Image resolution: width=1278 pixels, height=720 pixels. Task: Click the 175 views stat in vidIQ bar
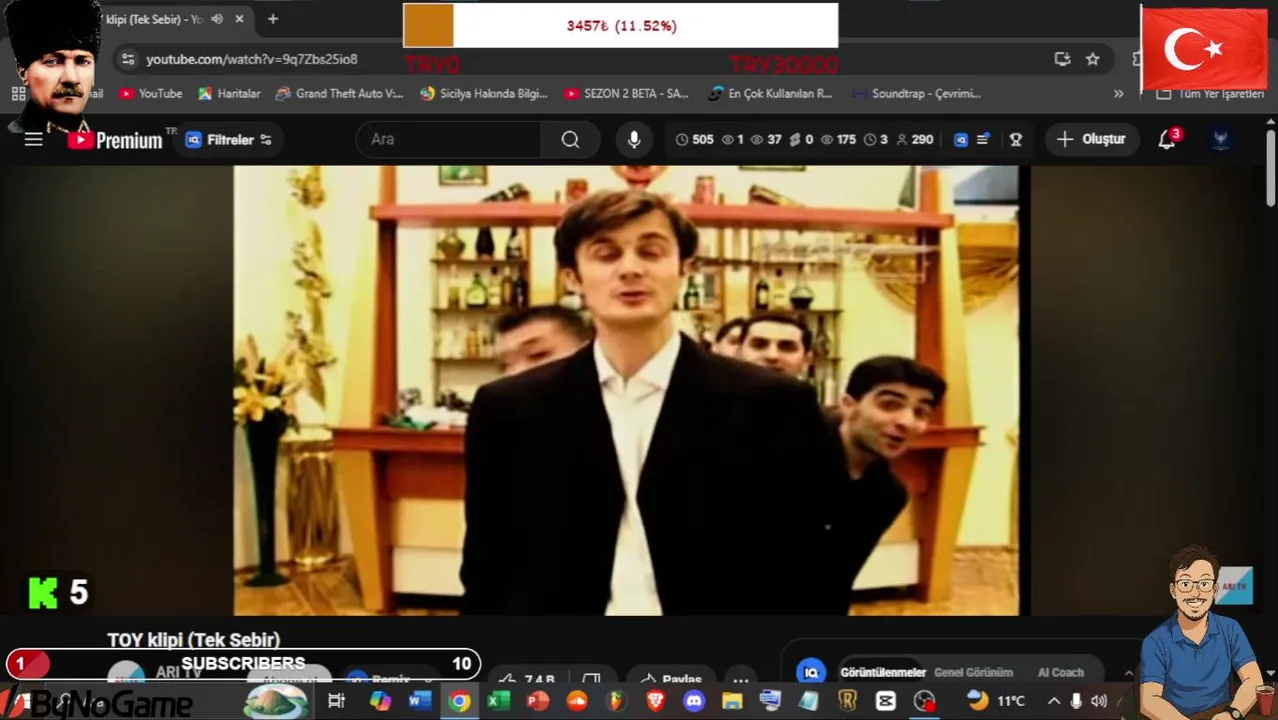coord(838,139)
